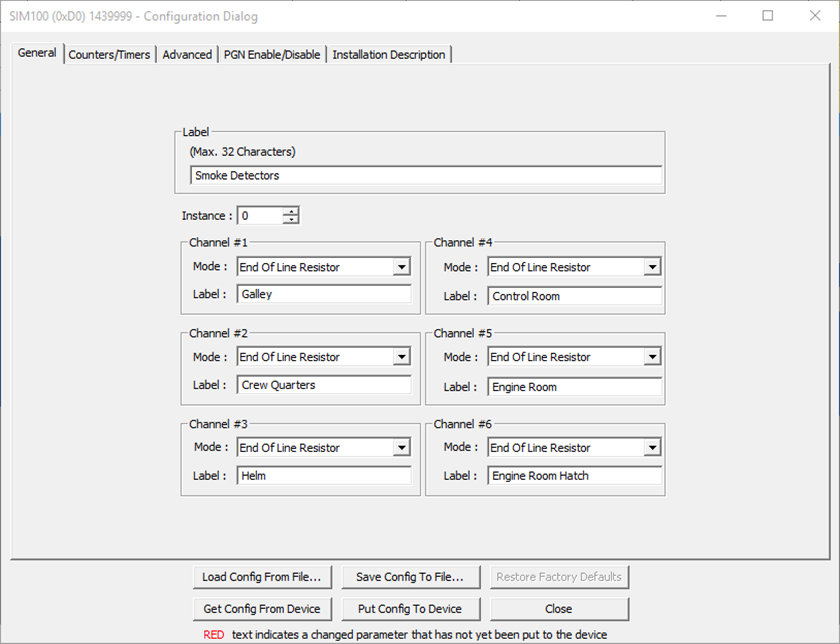Open the Channel #2 Mode dropdown
Screen dimensions: 840x644
(x=401, y=357)
